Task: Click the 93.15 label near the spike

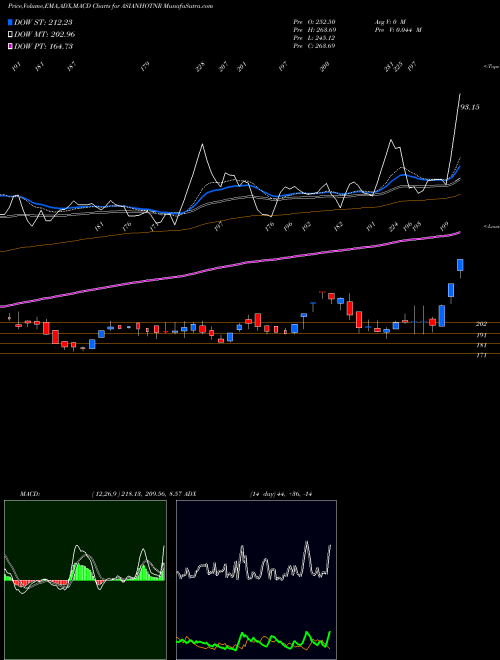Action: click(469, 107)
